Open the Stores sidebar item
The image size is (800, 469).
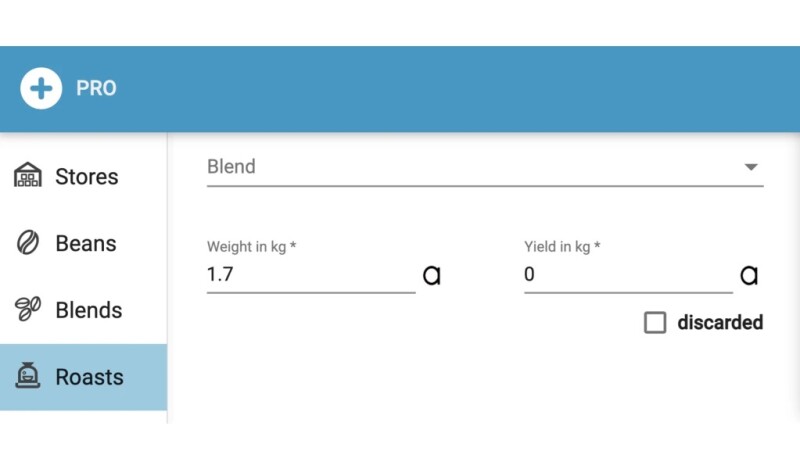(86, 177)
